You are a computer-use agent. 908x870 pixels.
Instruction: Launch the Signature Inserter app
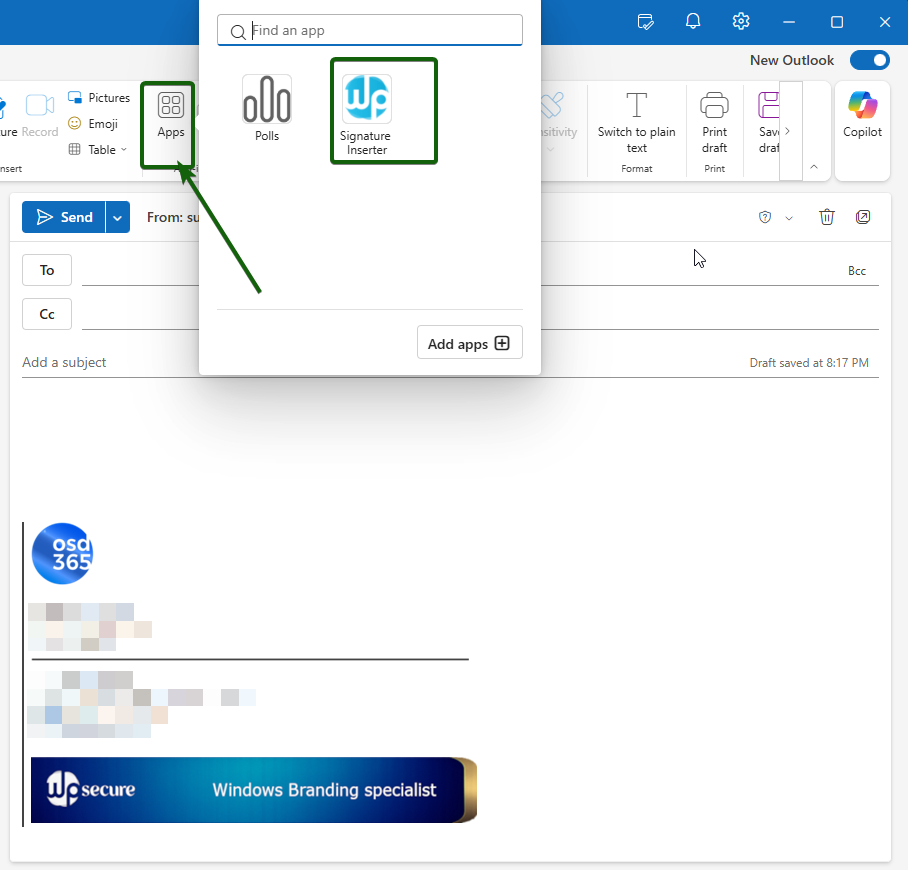point(366,113)
